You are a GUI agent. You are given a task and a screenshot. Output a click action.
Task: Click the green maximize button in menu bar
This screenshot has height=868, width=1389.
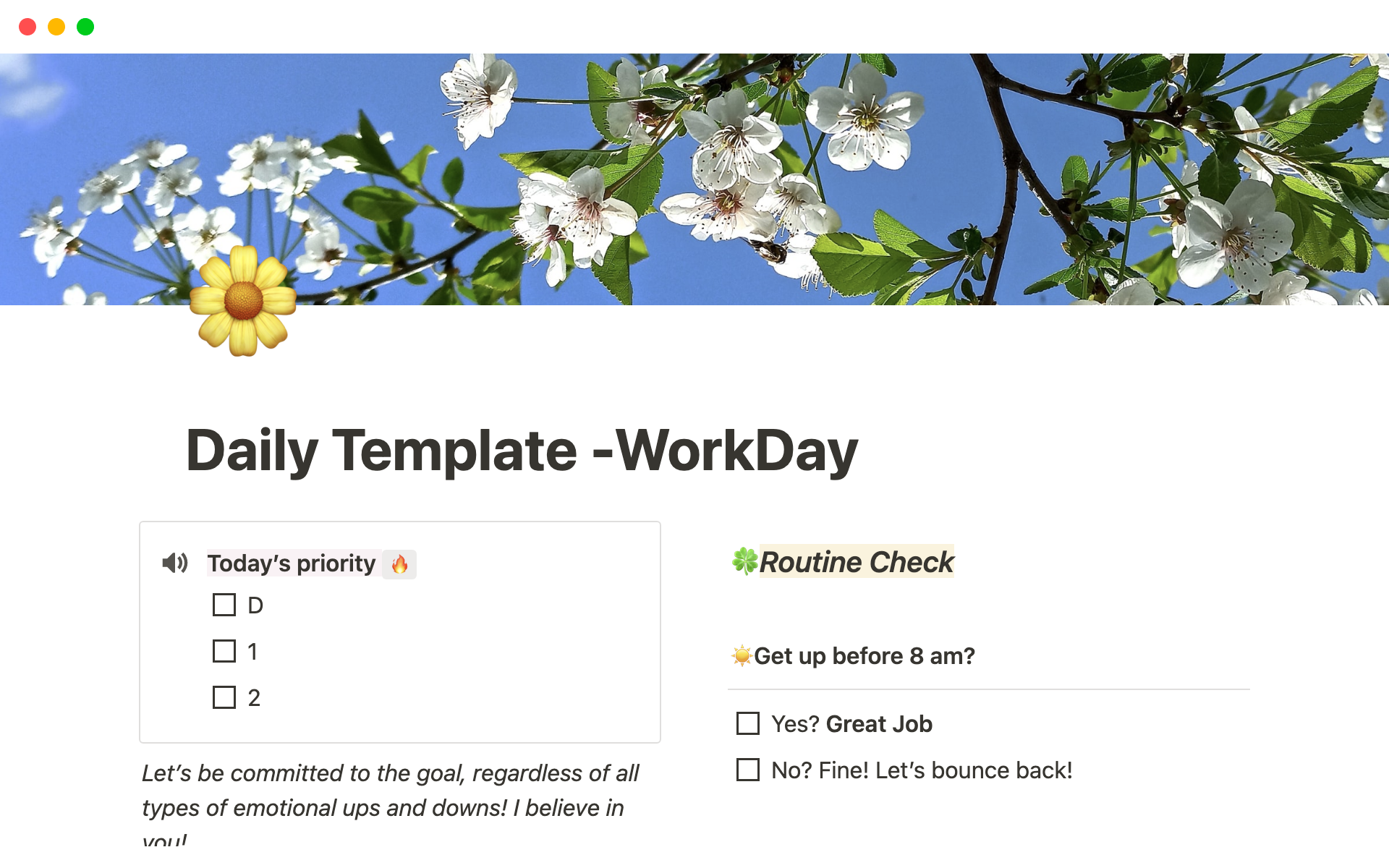click(x=87, y=27)
